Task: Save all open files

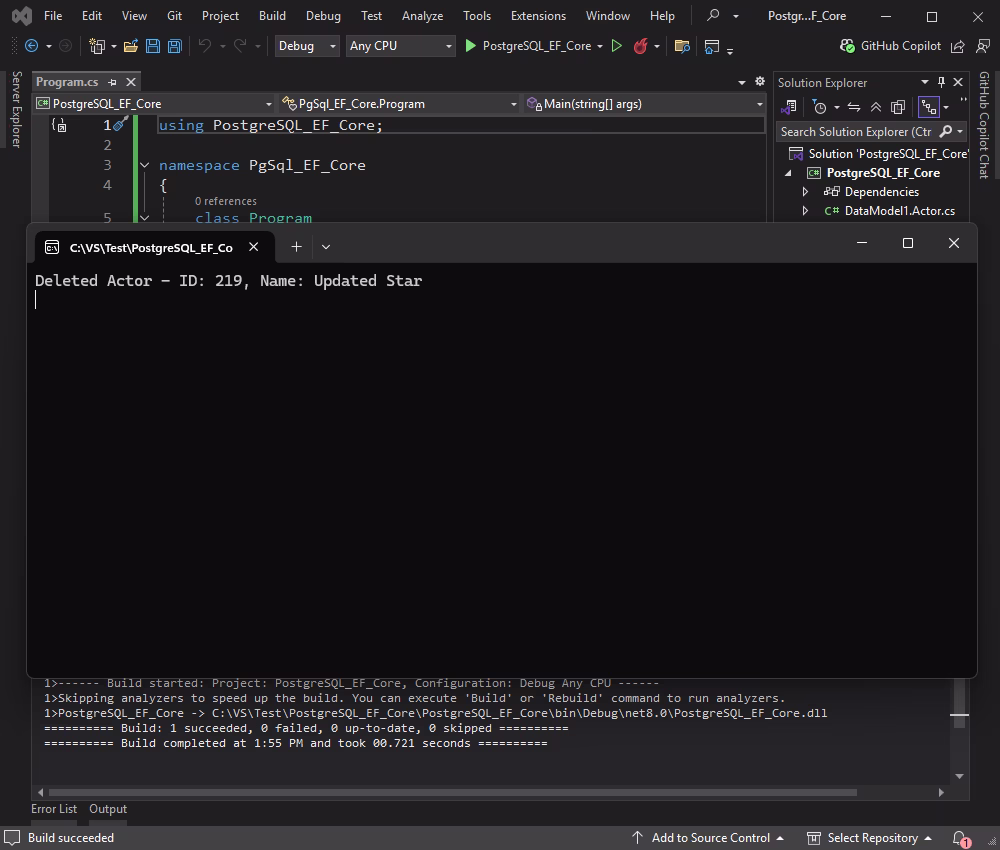Action: point(173,46)
